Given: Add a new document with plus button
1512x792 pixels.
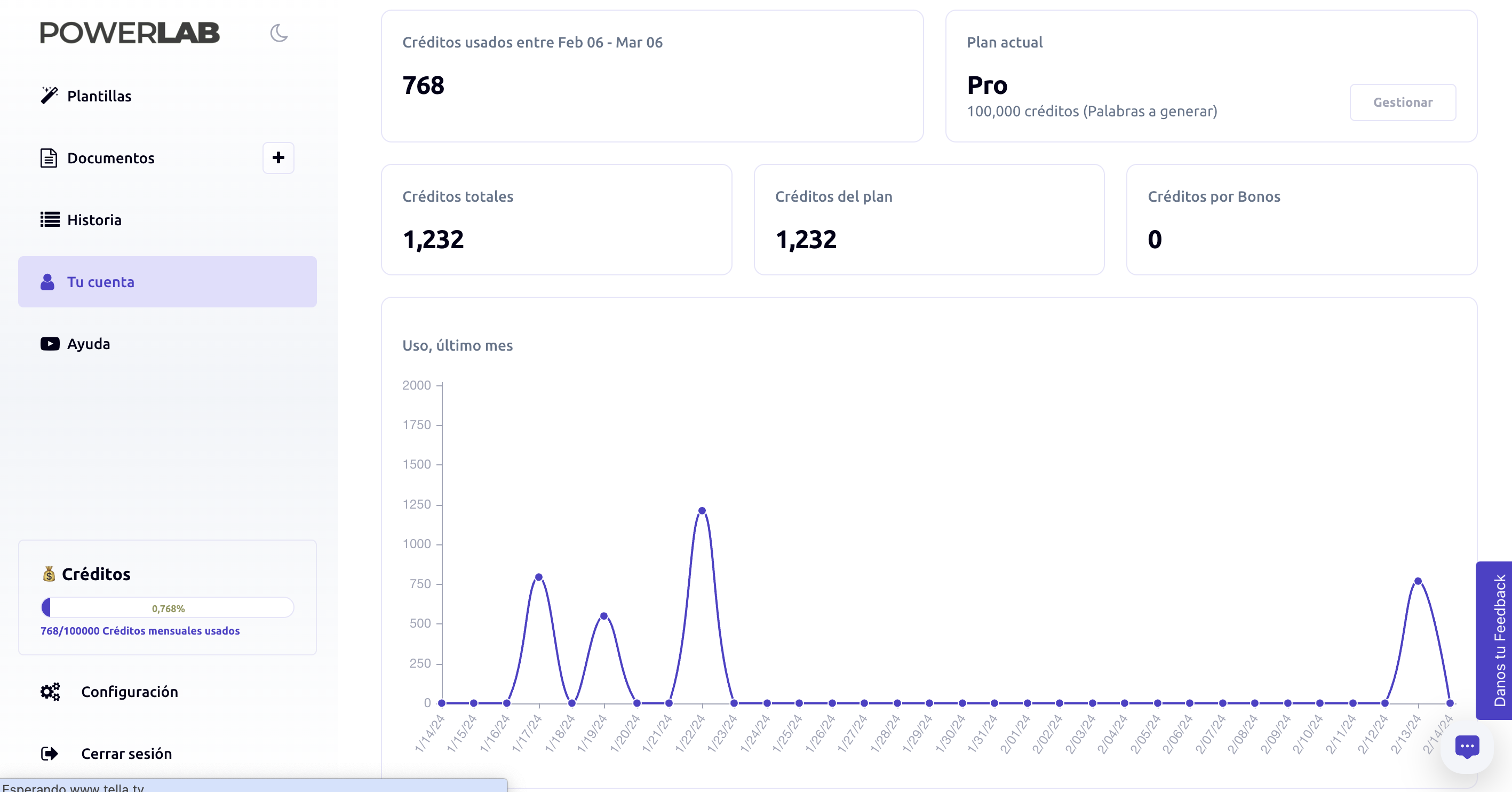Looking at the screenshot, I should pos(278,157).
